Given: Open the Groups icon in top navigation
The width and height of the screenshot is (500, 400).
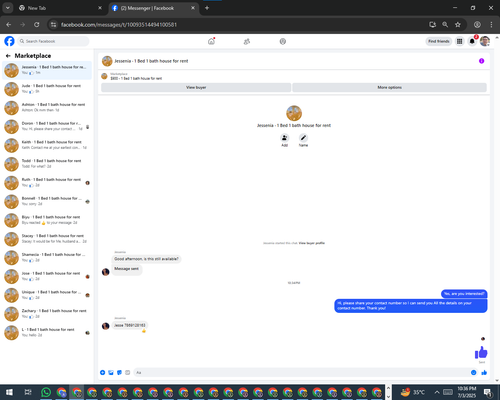Looking at the screenshot, I should pyautogui.click(x=283, y=41).
